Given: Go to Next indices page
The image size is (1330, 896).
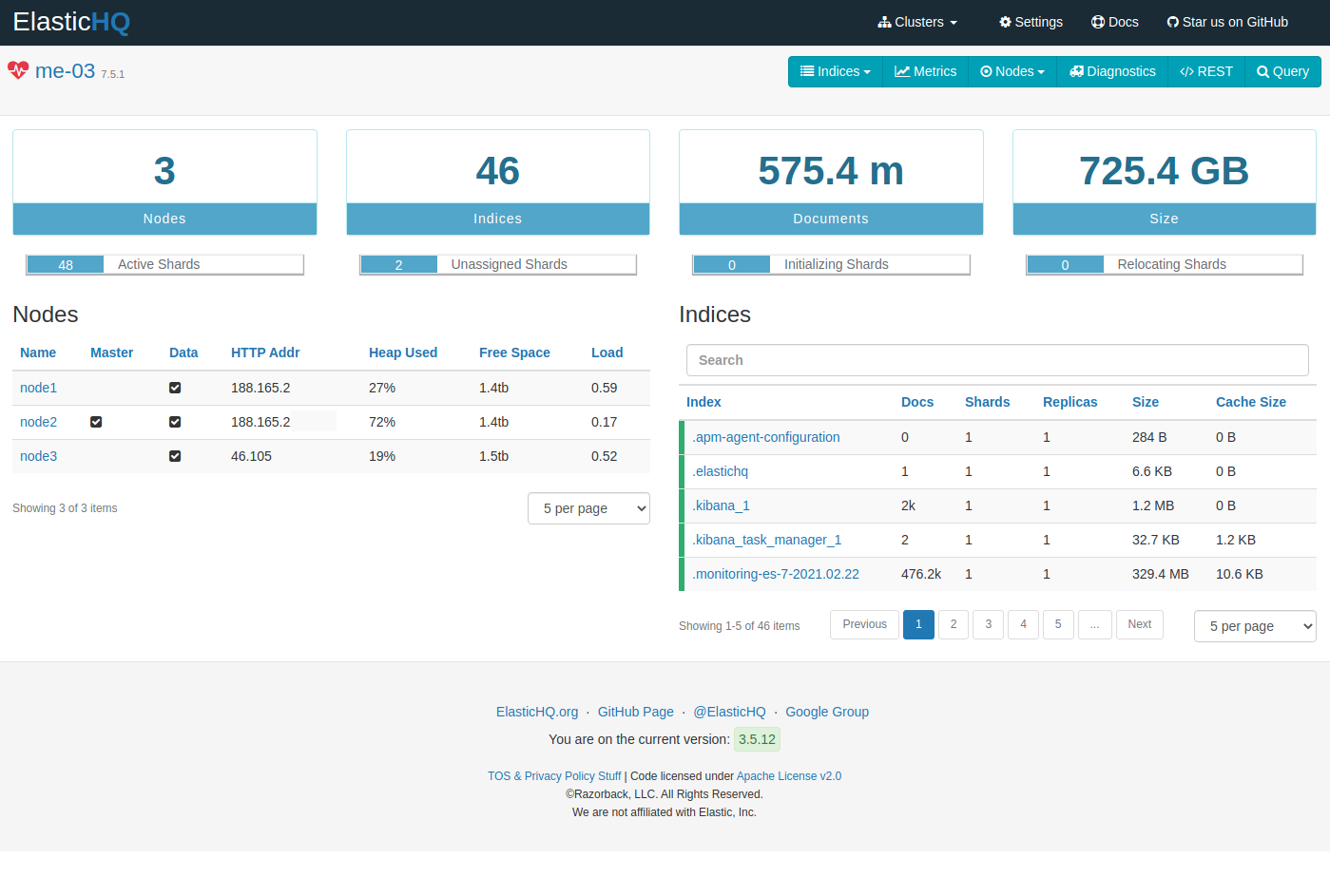Looking at the screenshot, I should [x=1140, y=624].
